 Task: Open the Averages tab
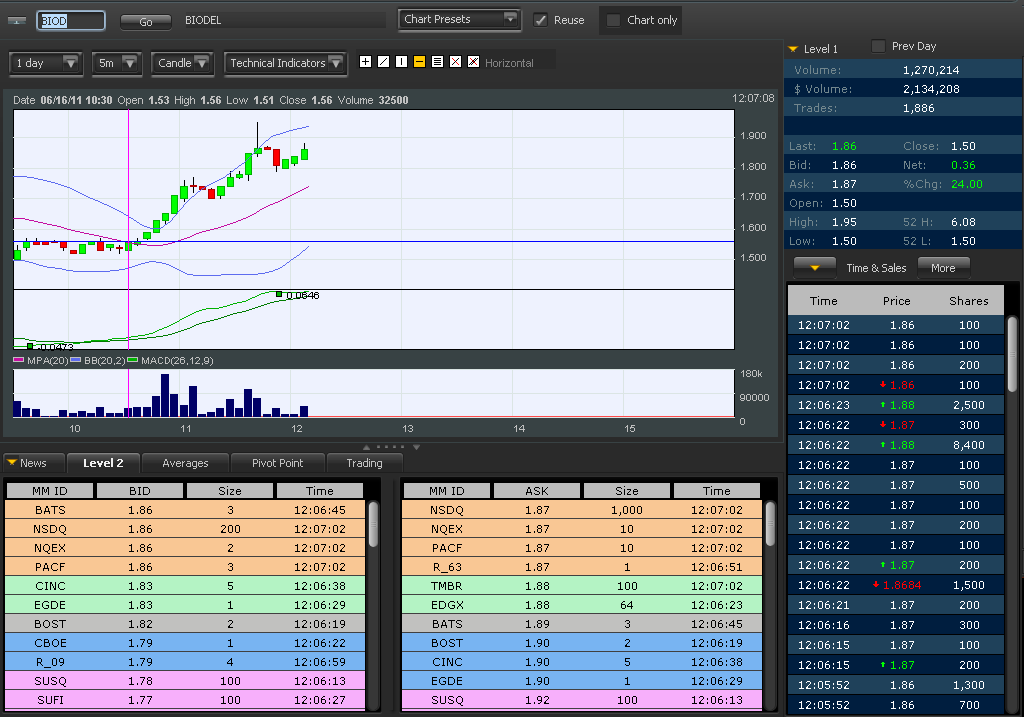coord(185,463)
